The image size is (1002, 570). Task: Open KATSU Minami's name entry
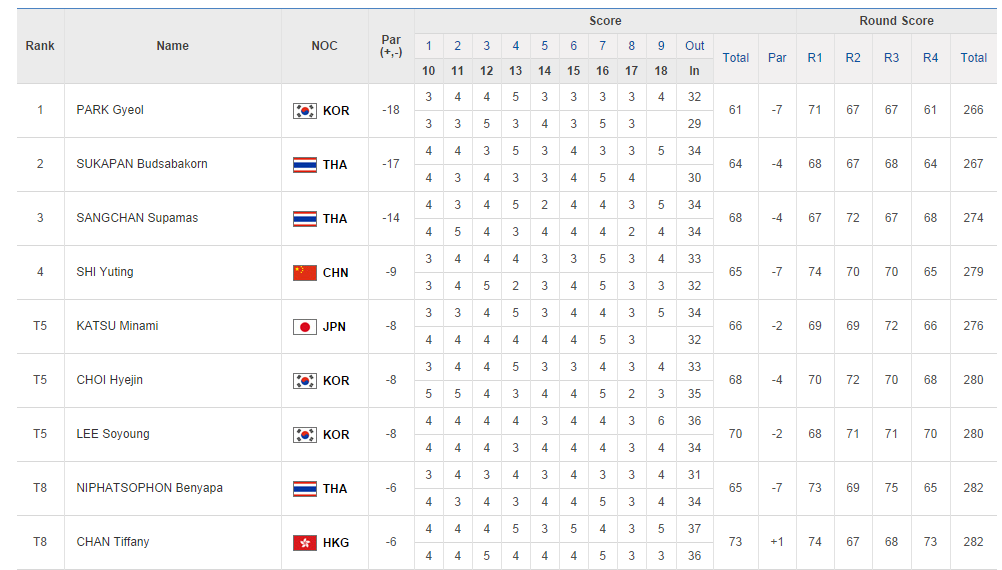(117, 326)
